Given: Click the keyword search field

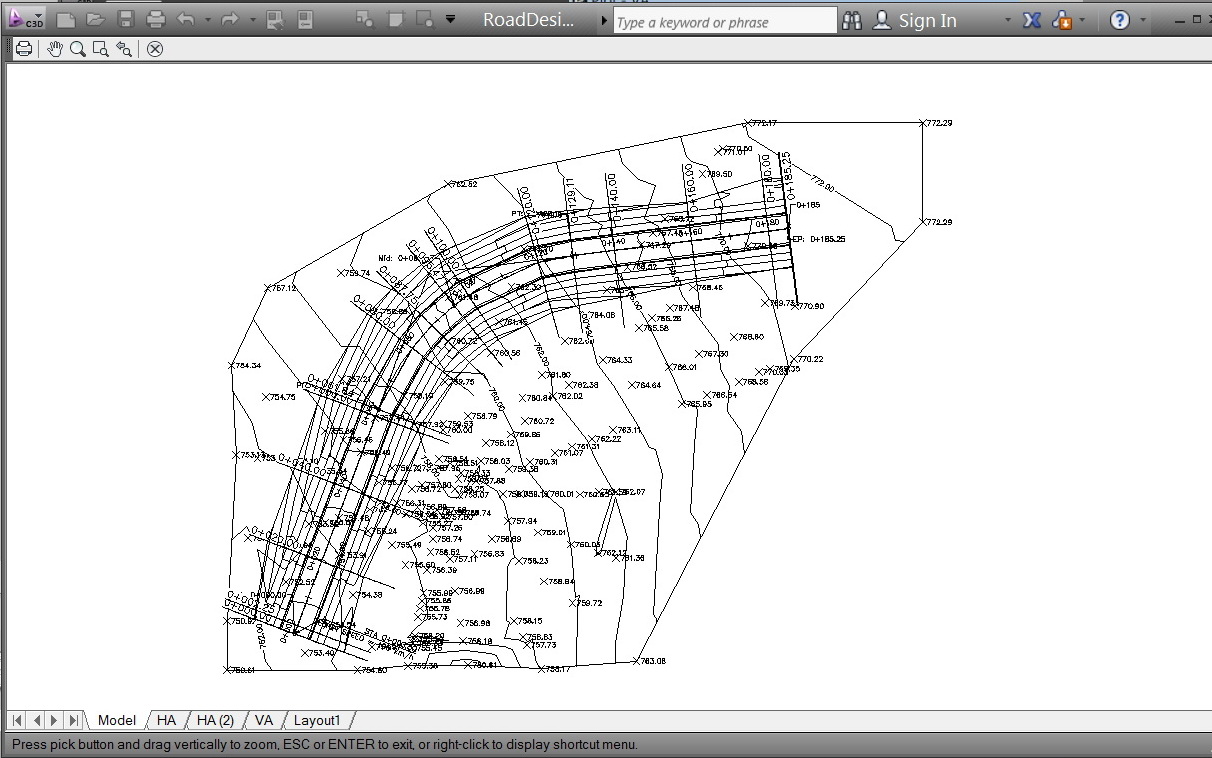Looking at the screenshot, I should [x=723, y=20].
